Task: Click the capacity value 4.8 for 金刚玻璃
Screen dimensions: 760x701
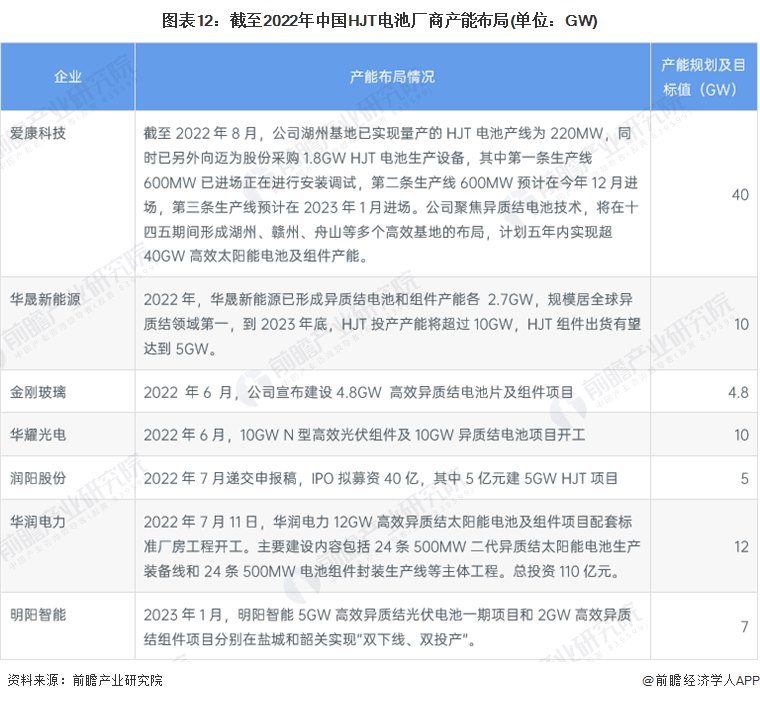Action: coord(738,392)
